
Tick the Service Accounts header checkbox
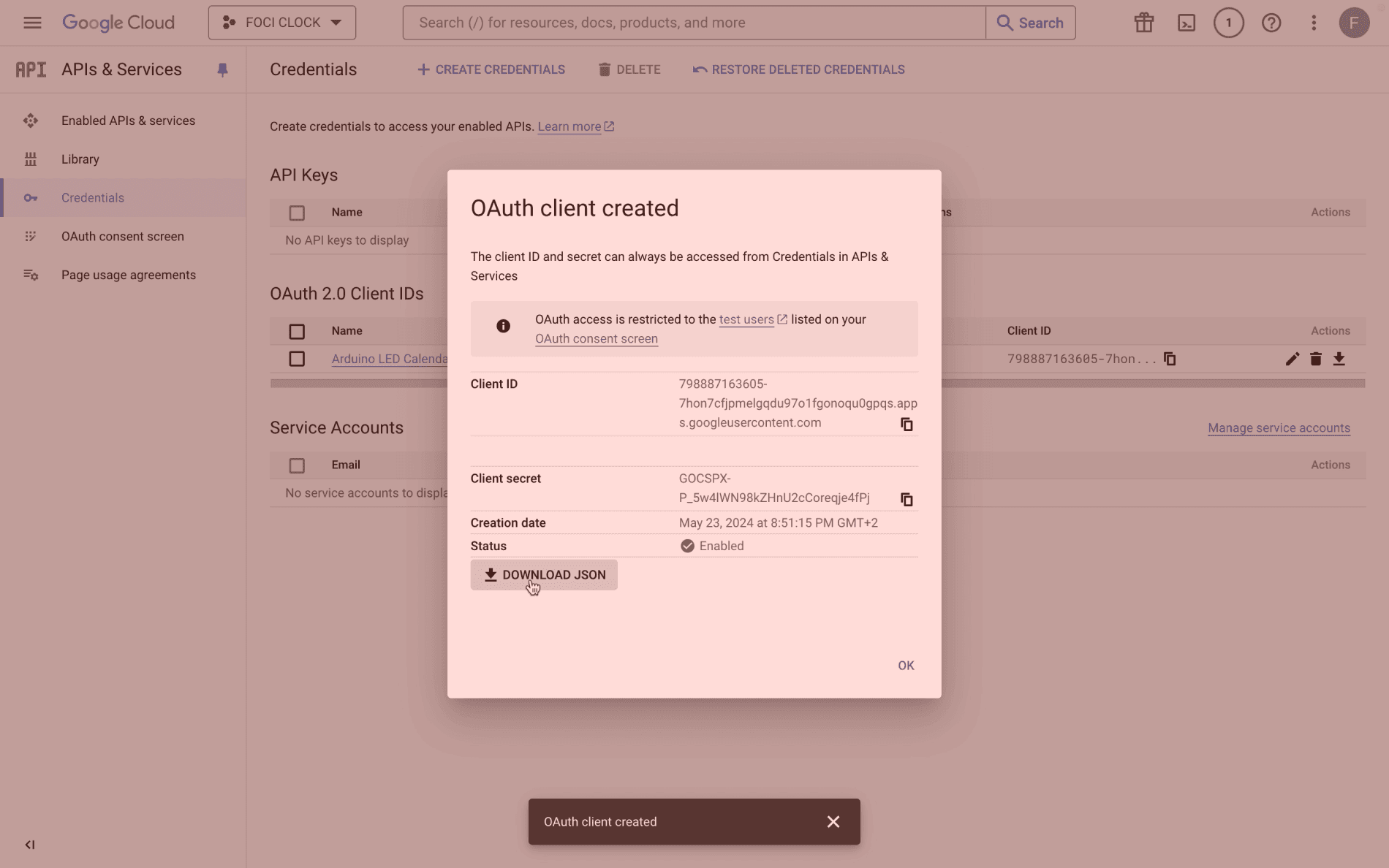point(297,465)
